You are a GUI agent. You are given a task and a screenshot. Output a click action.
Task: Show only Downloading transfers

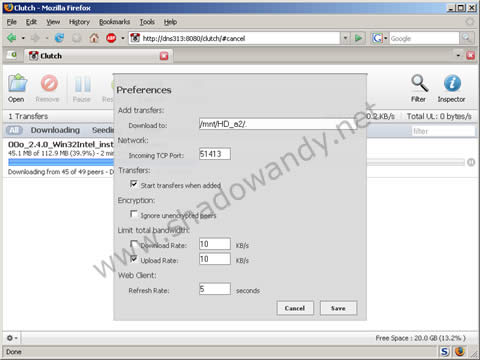(x=55, y=130)
